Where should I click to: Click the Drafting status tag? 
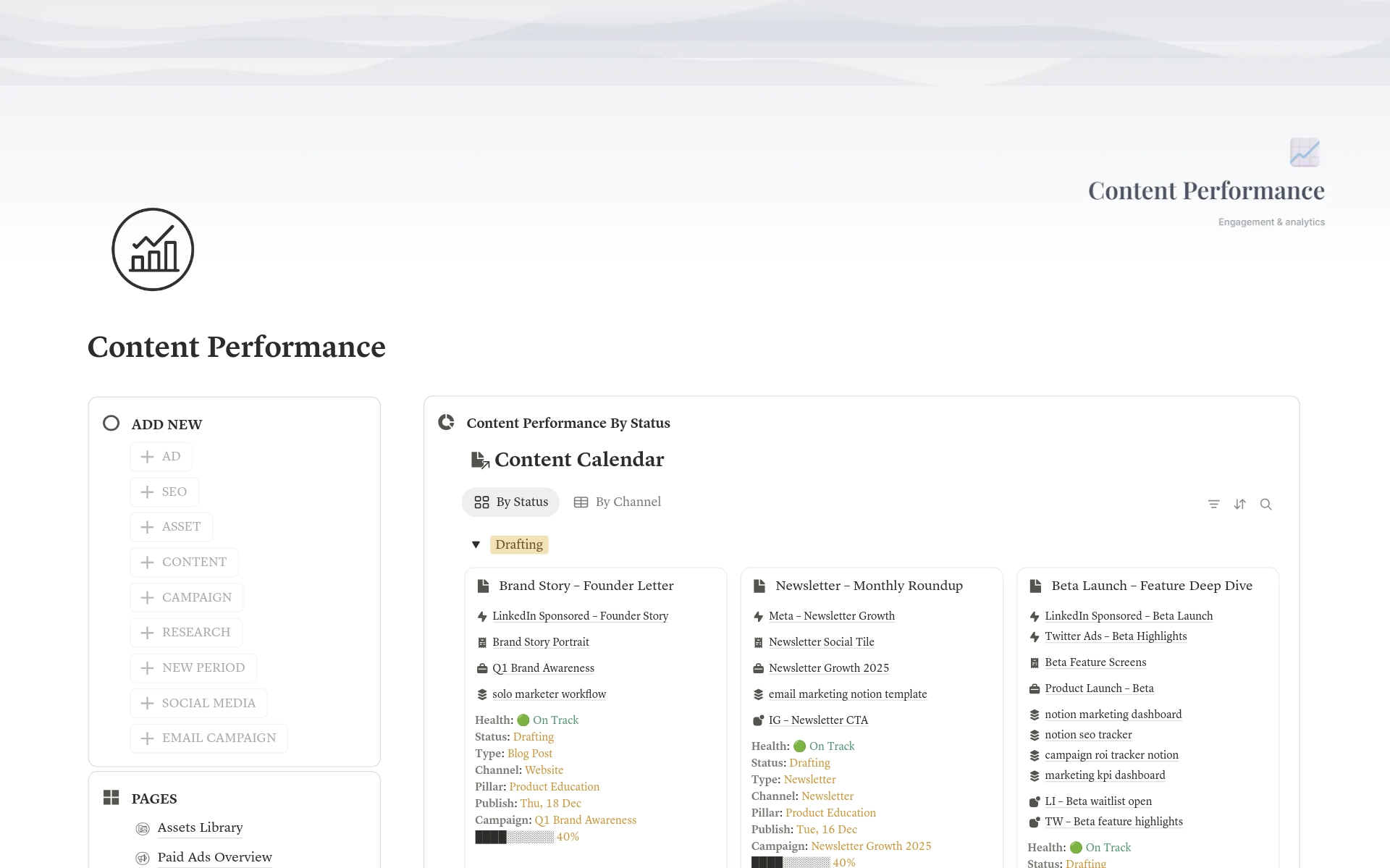519,544
